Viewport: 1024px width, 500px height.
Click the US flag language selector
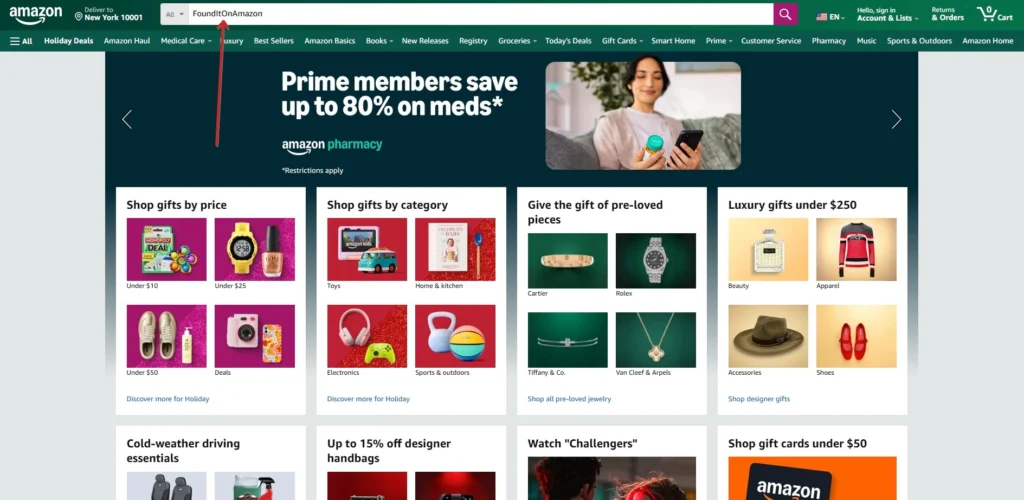(830, 17)
